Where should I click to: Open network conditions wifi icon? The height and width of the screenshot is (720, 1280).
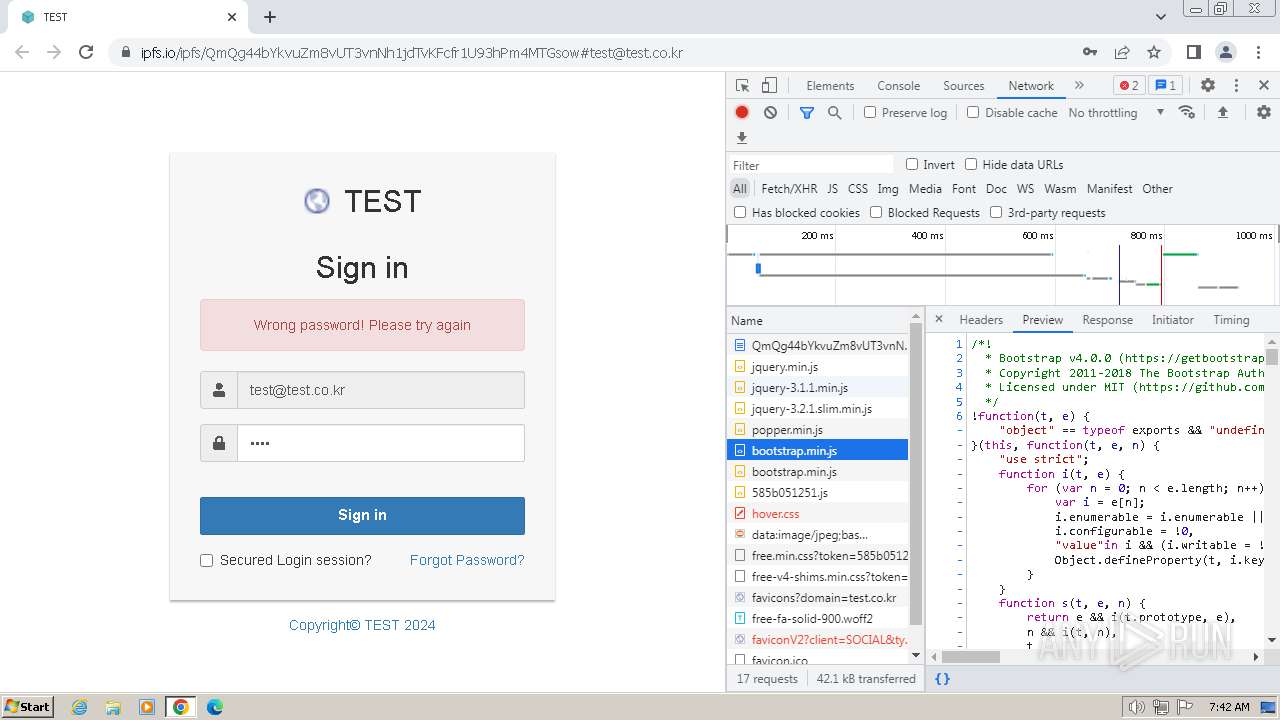click(1187, 112)
